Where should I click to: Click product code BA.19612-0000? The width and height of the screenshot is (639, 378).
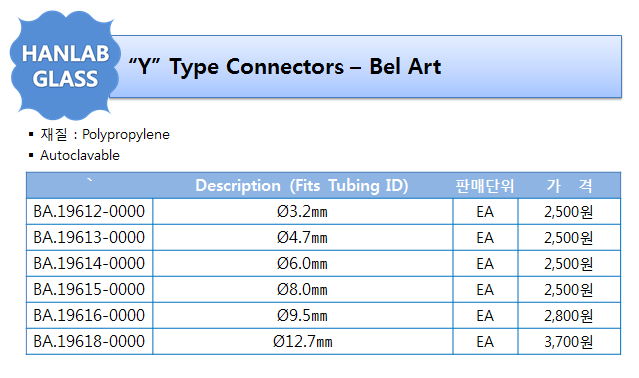tap(89, 211)
